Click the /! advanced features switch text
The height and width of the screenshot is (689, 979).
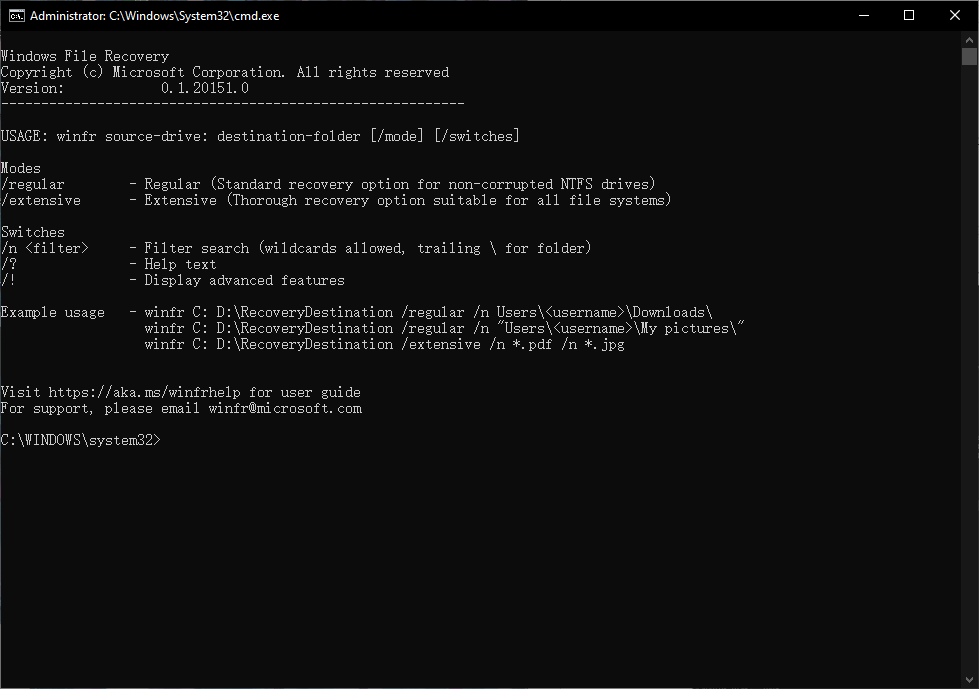click(9, 280)
